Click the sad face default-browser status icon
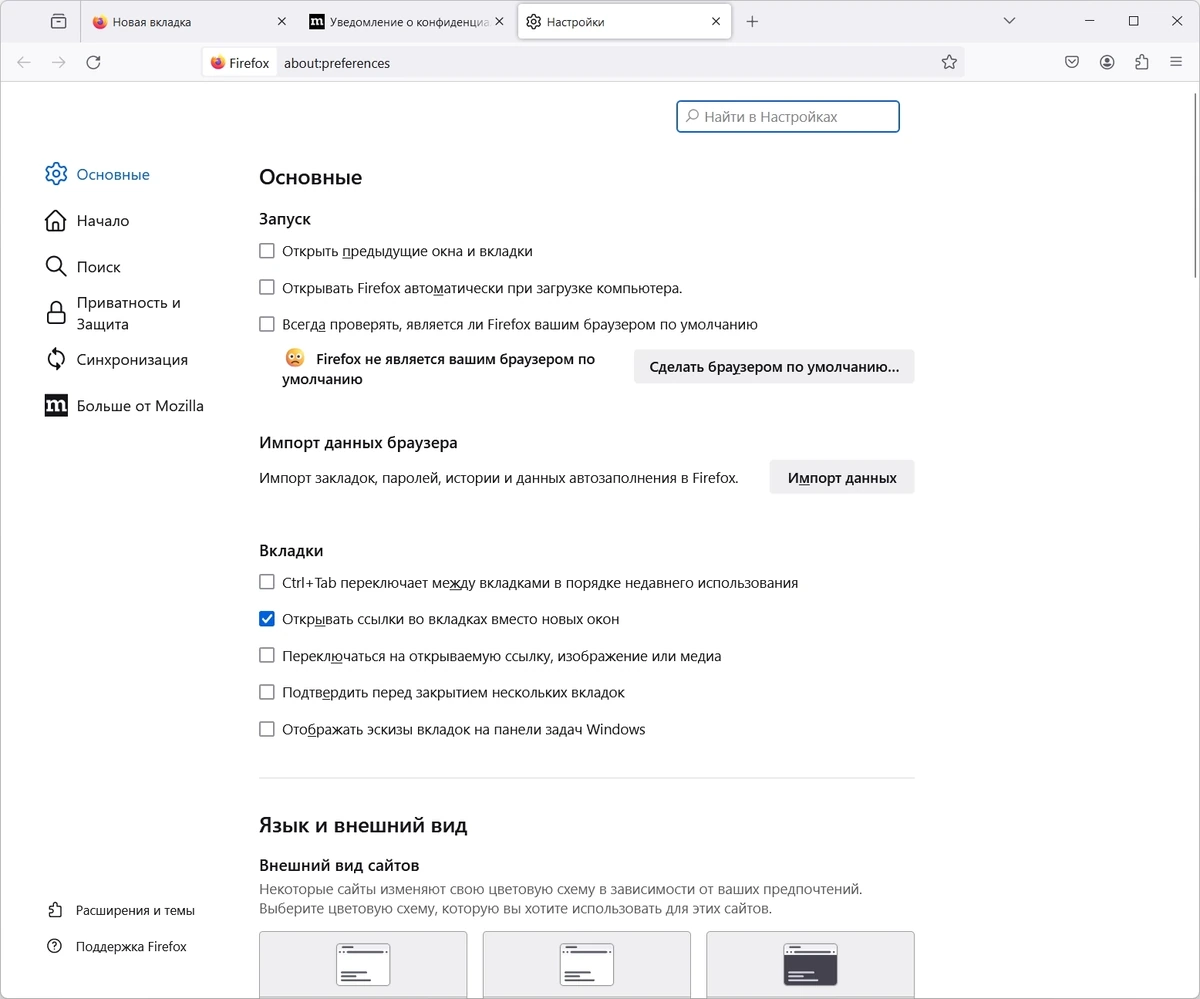This screenshot has width=1200, height=999. (x=295, y=358)
